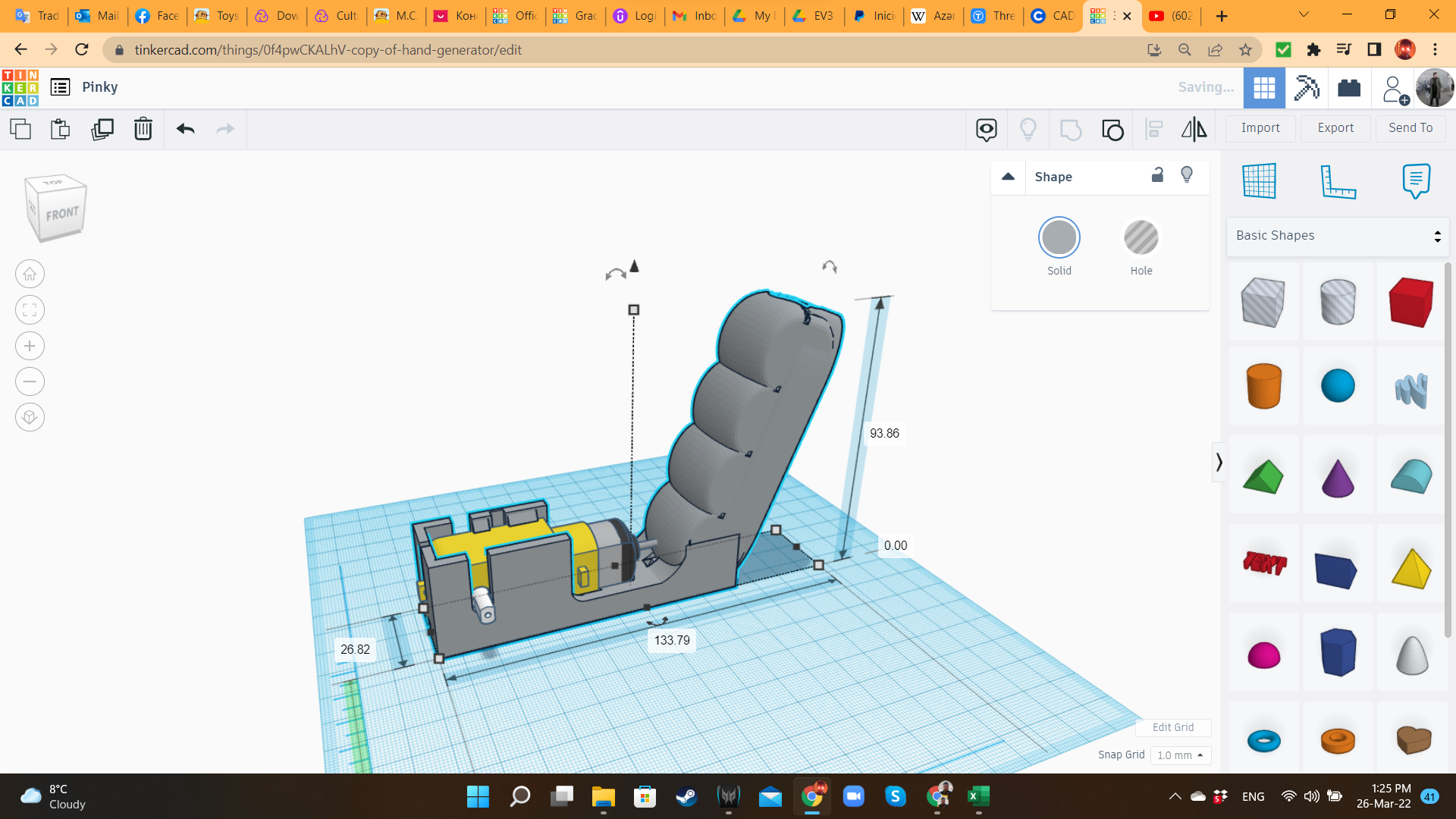Click the Duplicate and repeat icon

tap(102, 130)
